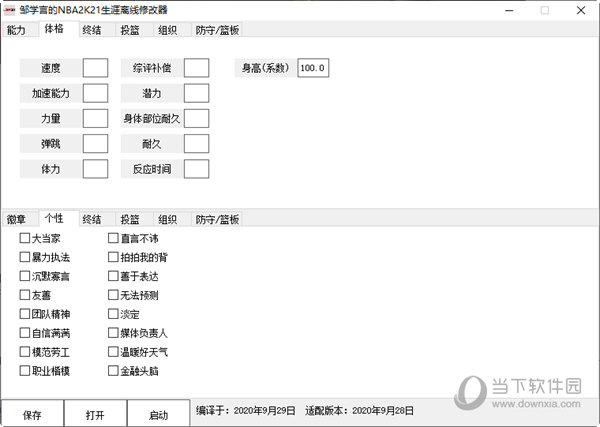Click the 力量 input box

(95, 118)
